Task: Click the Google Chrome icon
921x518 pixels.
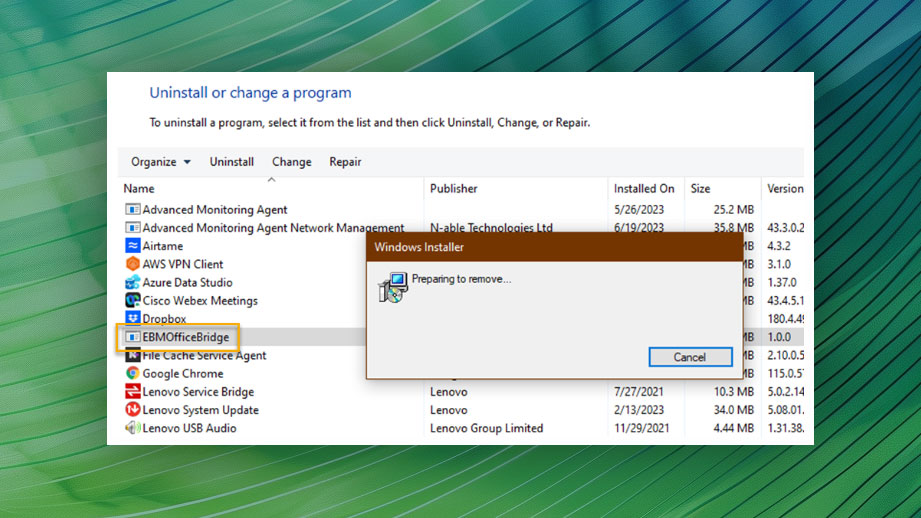Action: click(x=133, y=374)
